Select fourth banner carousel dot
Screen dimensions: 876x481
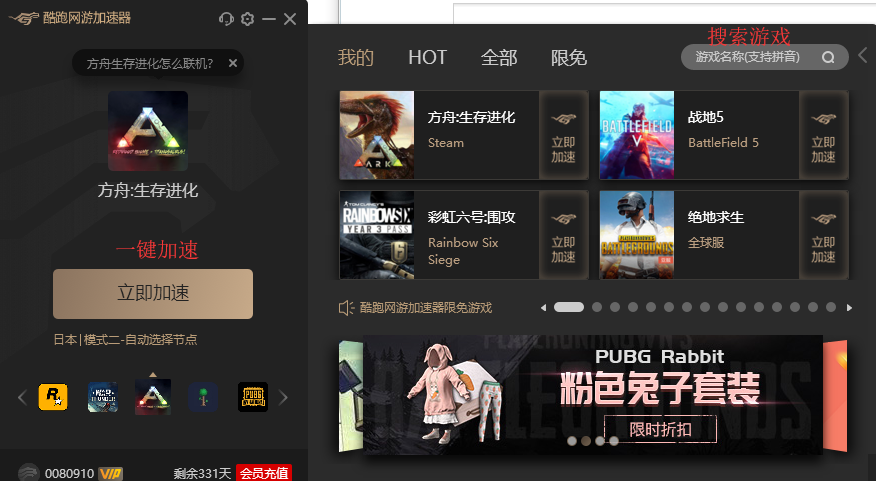point(613,441)
